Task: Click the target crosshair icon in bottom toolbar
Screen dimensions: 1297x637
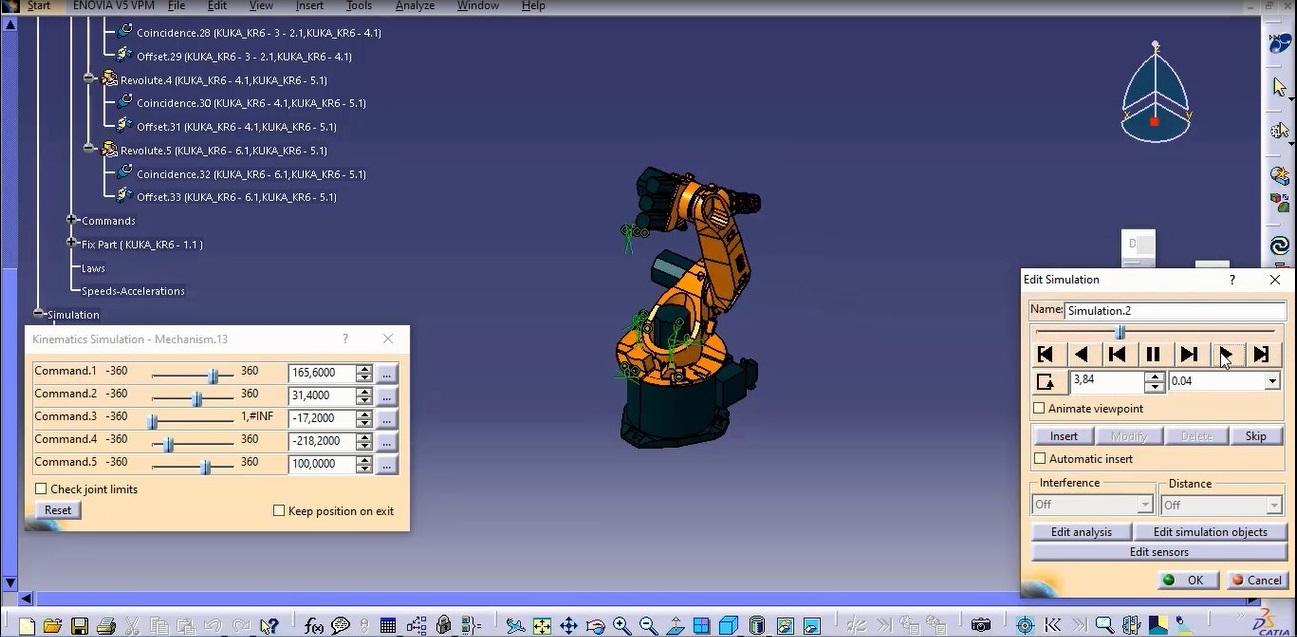Action: (x=1025, y=626)
